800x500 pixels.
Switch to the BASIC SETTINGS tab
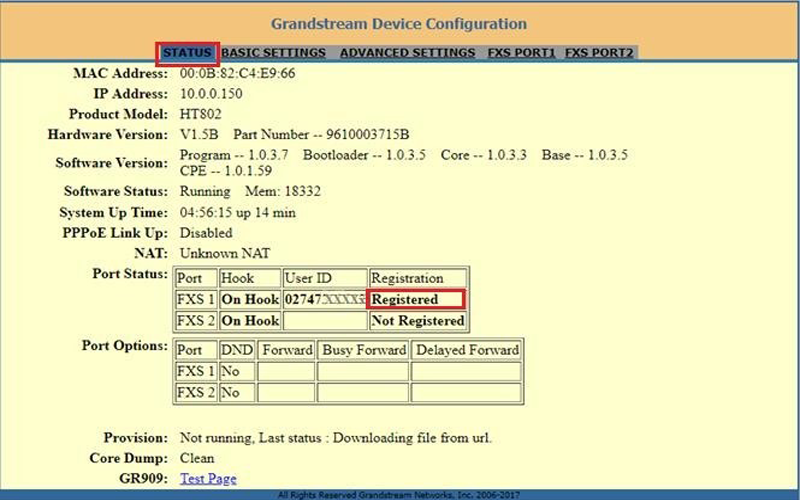(x=273, y=53)
